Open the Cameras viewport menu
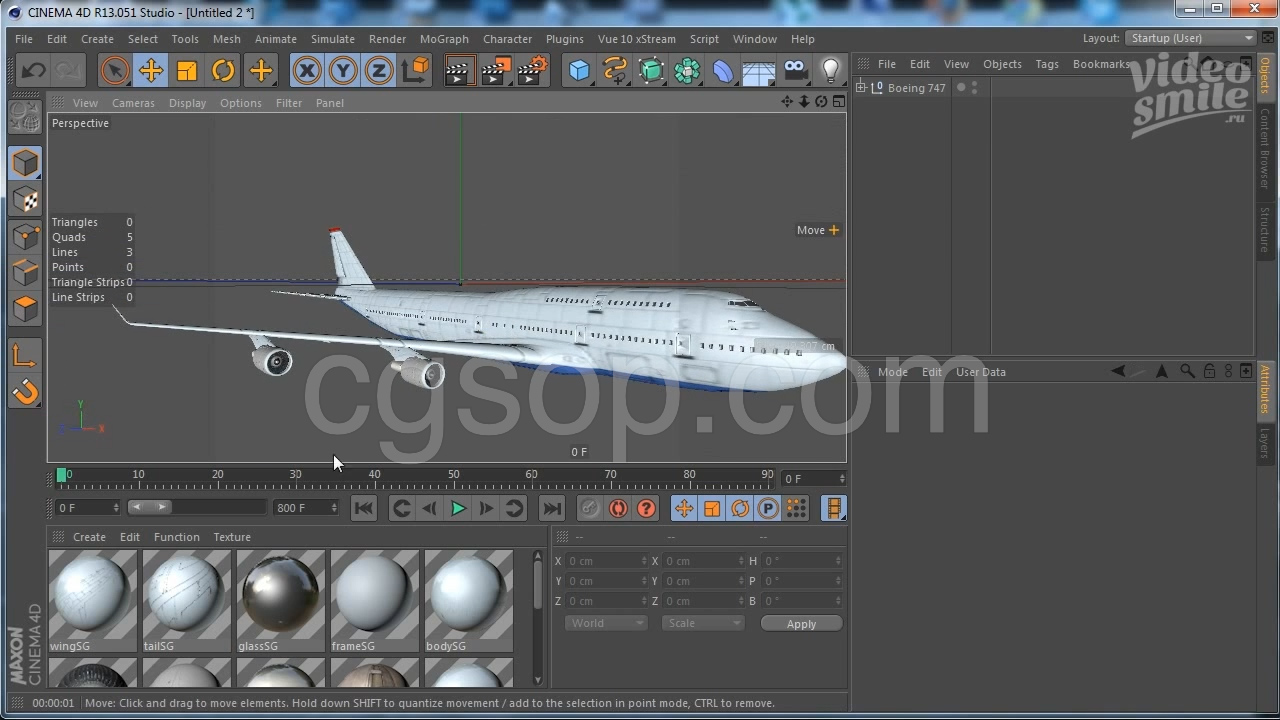Viewport: 1280px width, 720px height. (133, 103)
